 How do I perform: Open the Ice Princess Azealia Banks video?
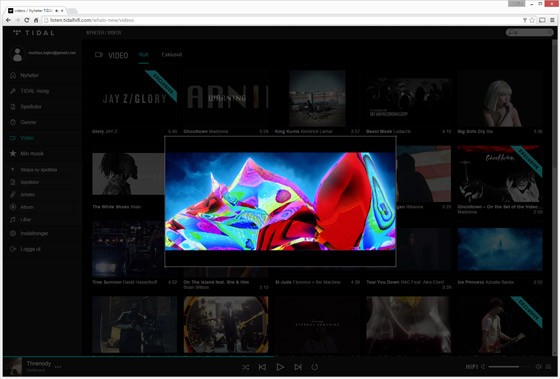point(500,249)
